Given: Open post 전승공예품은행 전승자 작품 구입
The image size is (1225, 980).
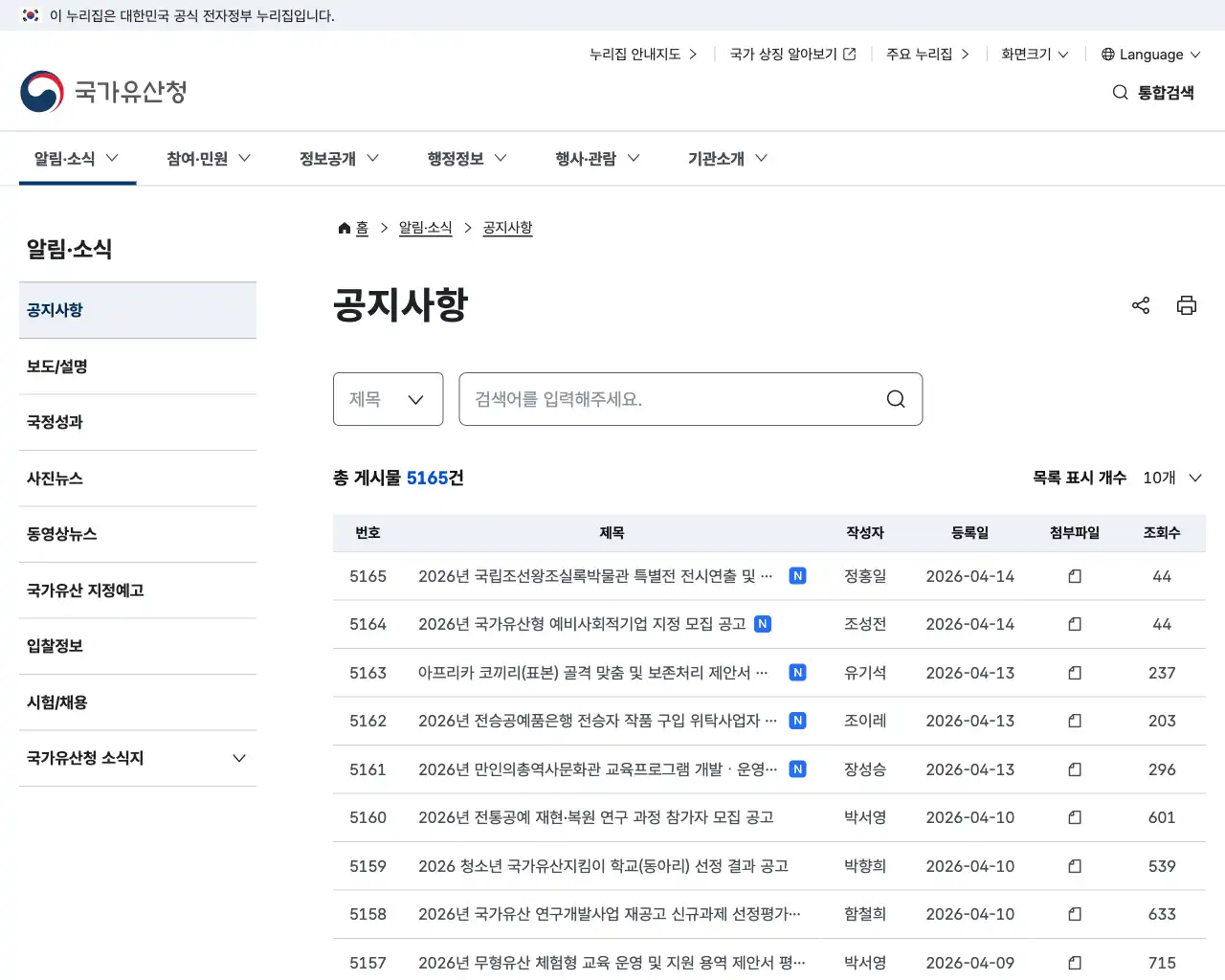Looking at the screenshot, I should (x=597, y=721).
